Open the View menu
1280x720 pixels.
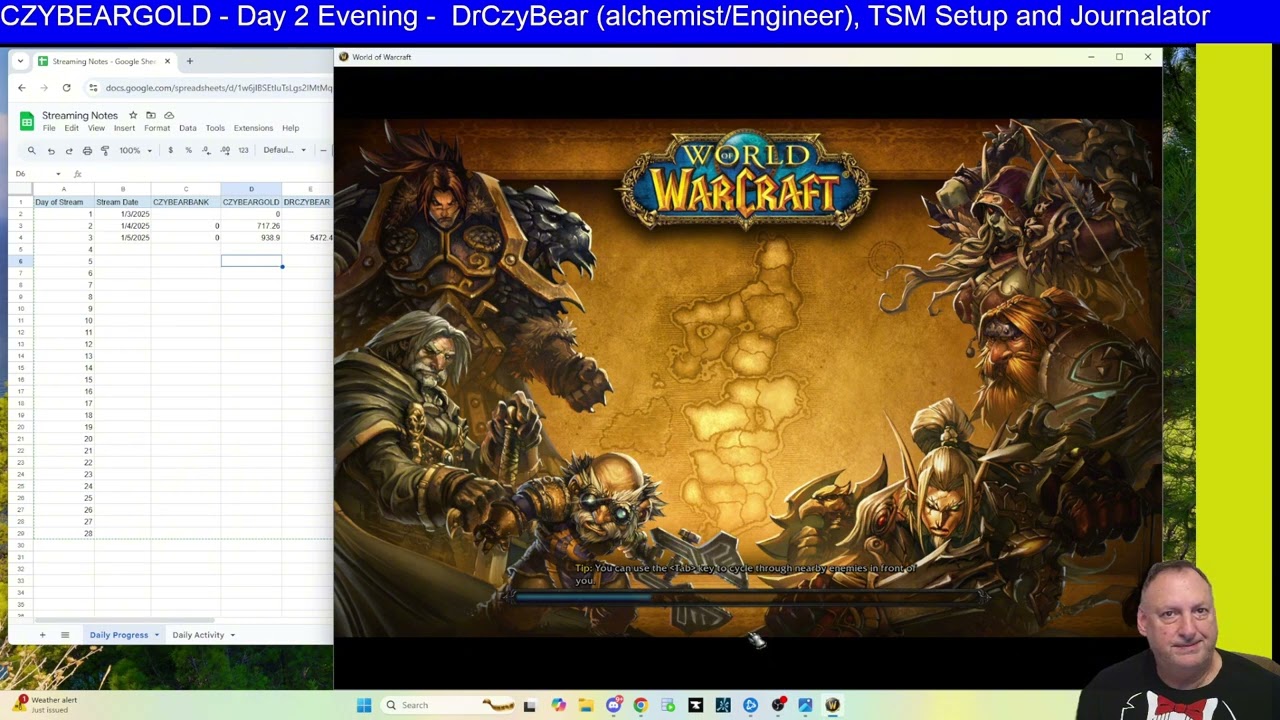point(96,128)
